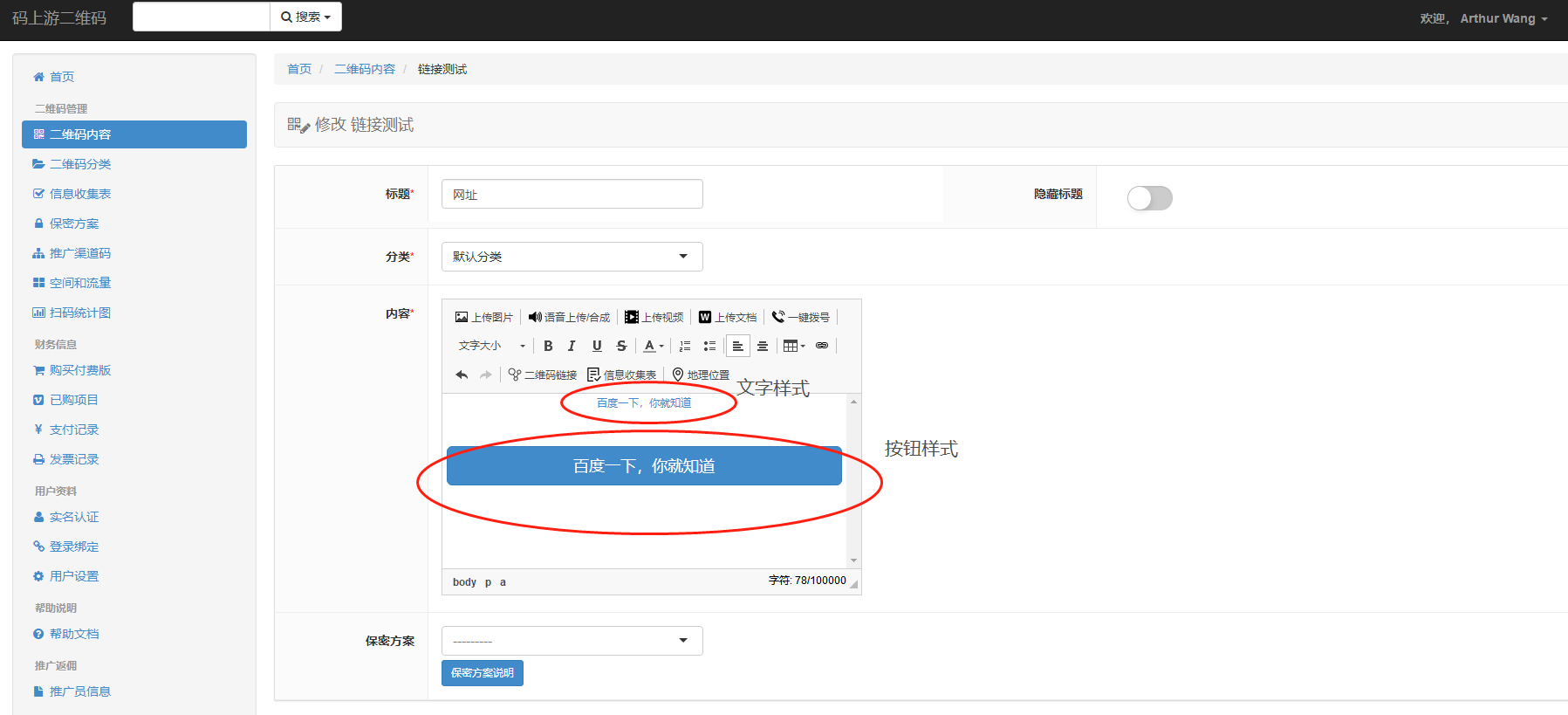Toggle the 隐藏标题 switch
The width and height of the screenshot is (1568, 715).
tap(1149, 198)
